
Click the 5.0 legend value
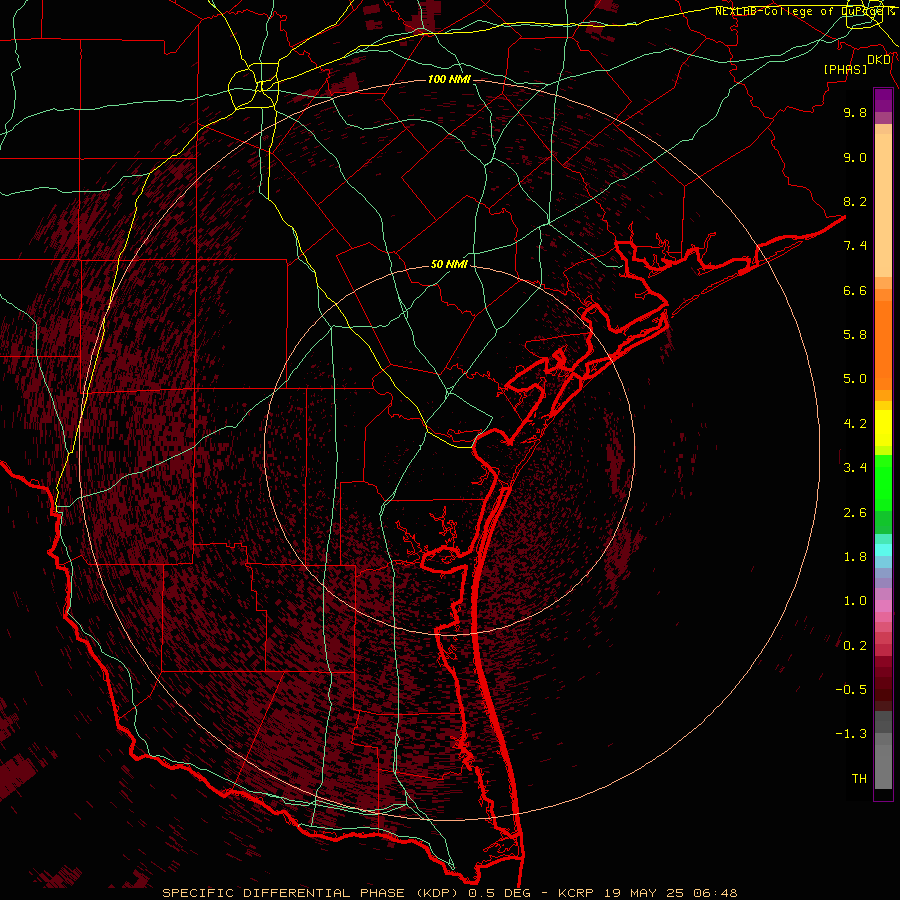pos(855,379)
